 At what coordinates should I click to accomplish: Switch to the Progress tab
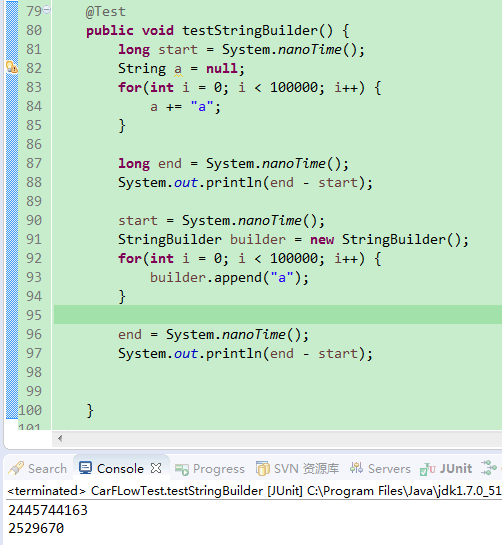point(210,469)
